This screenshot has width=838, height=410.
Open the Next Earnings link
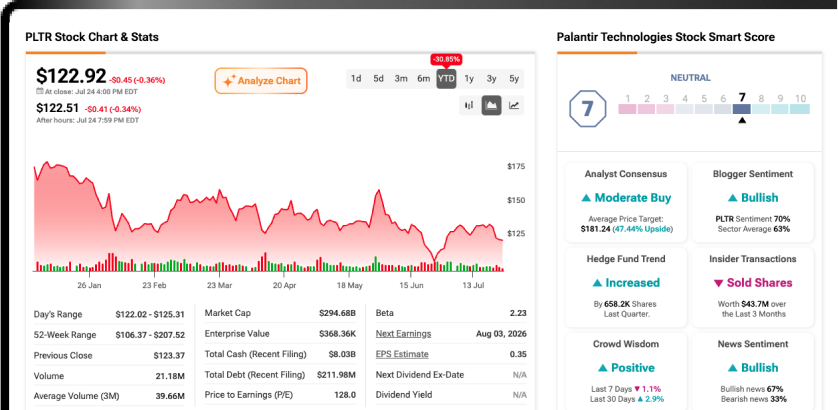(404, 334)
